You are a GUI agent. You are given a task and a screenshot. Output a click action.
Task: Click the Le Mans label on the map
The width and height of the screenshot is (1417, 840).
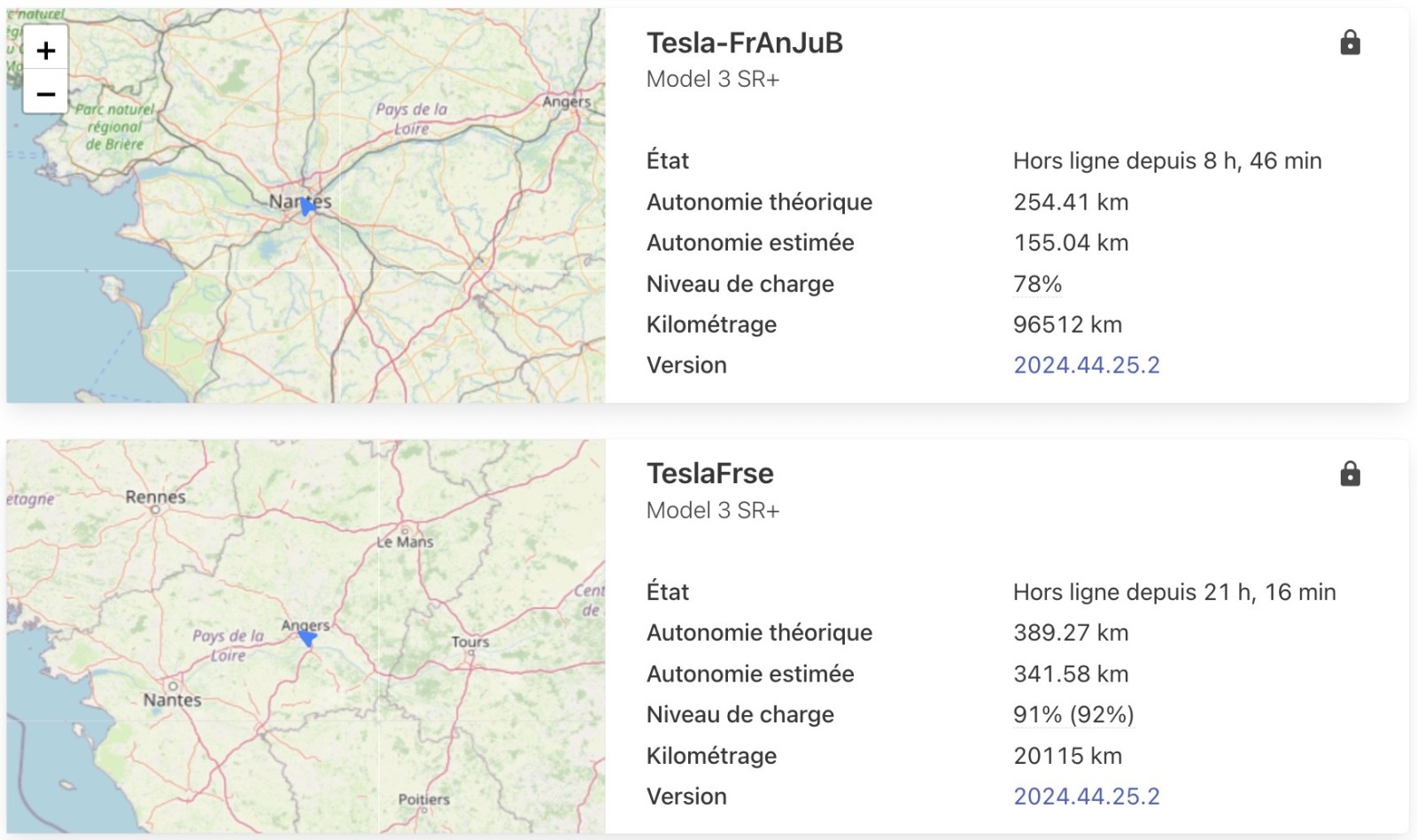pos(405,542)
